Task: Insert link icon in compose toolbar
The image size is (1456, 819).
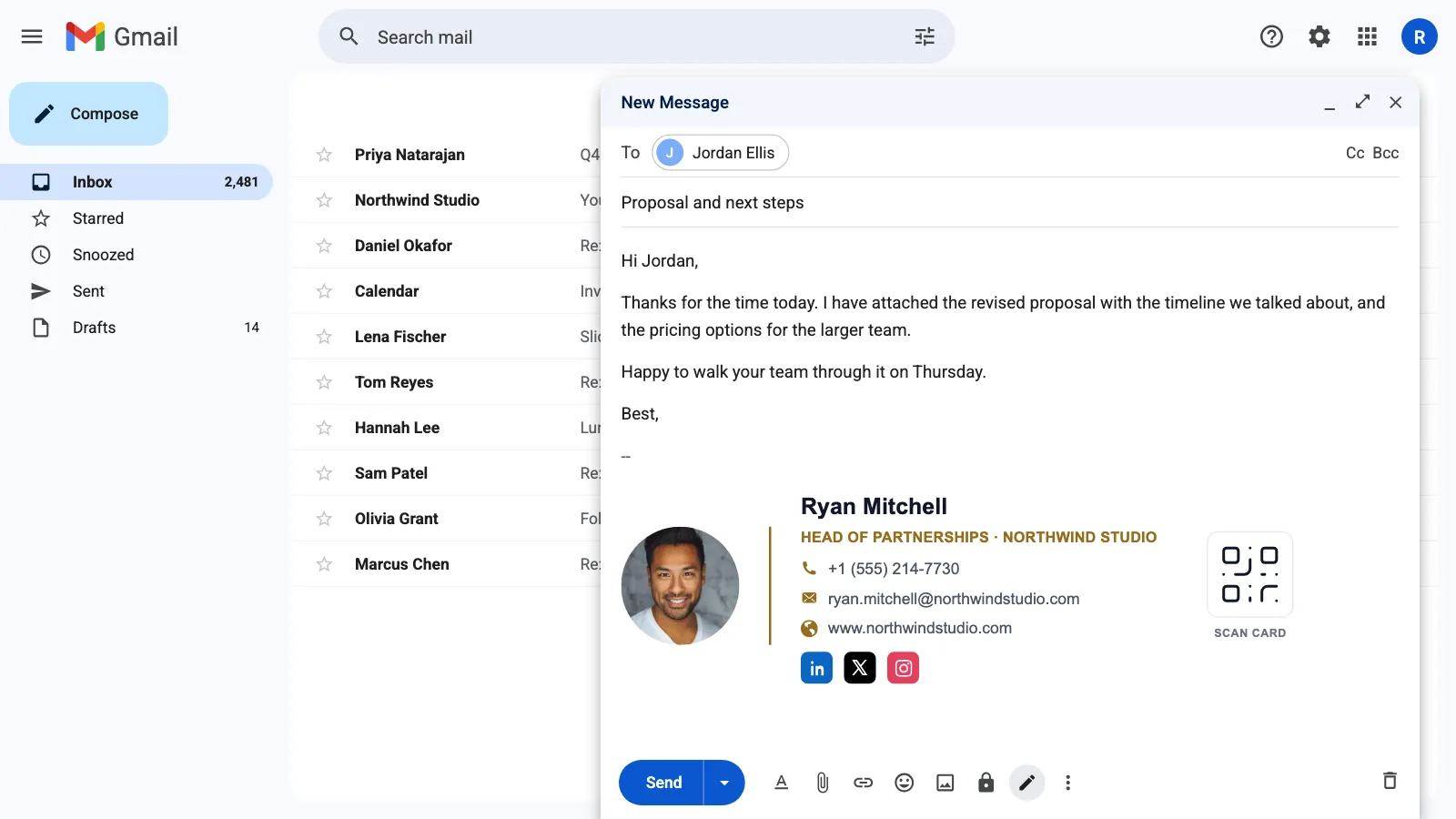Action: pyautogui.click(x=863, y=783)
